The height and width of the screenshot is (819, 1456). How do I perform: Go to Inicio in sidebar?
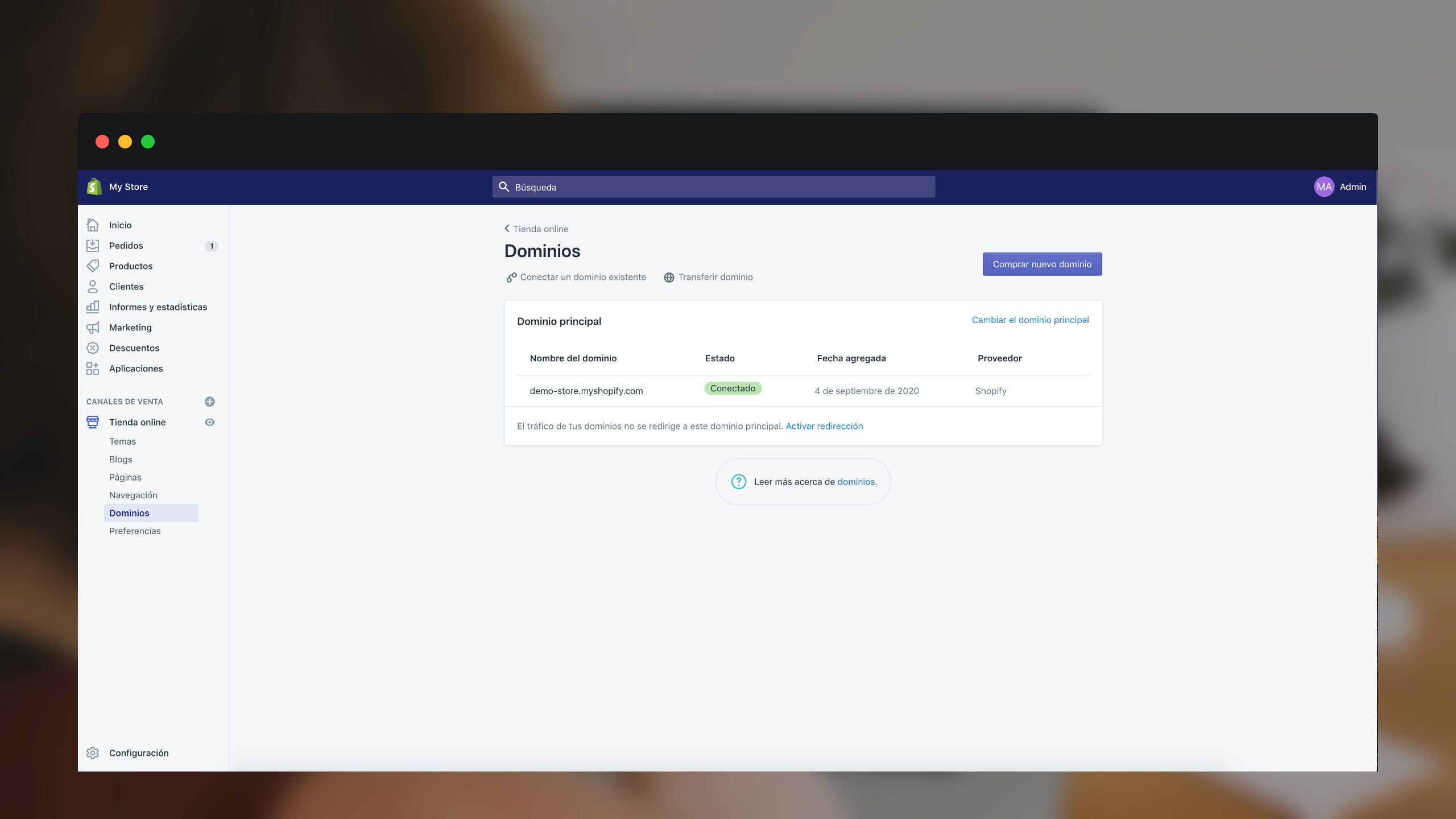pyautogui.click(x=120, y=225)
